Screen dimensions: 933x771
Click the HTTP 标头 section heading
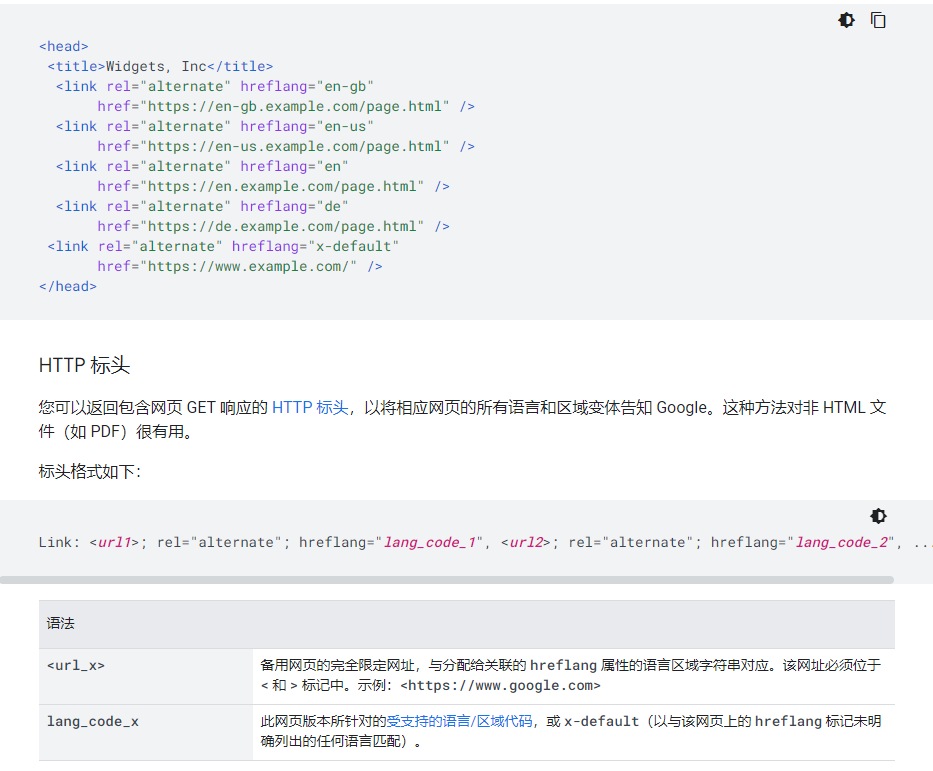pos(84,365)
